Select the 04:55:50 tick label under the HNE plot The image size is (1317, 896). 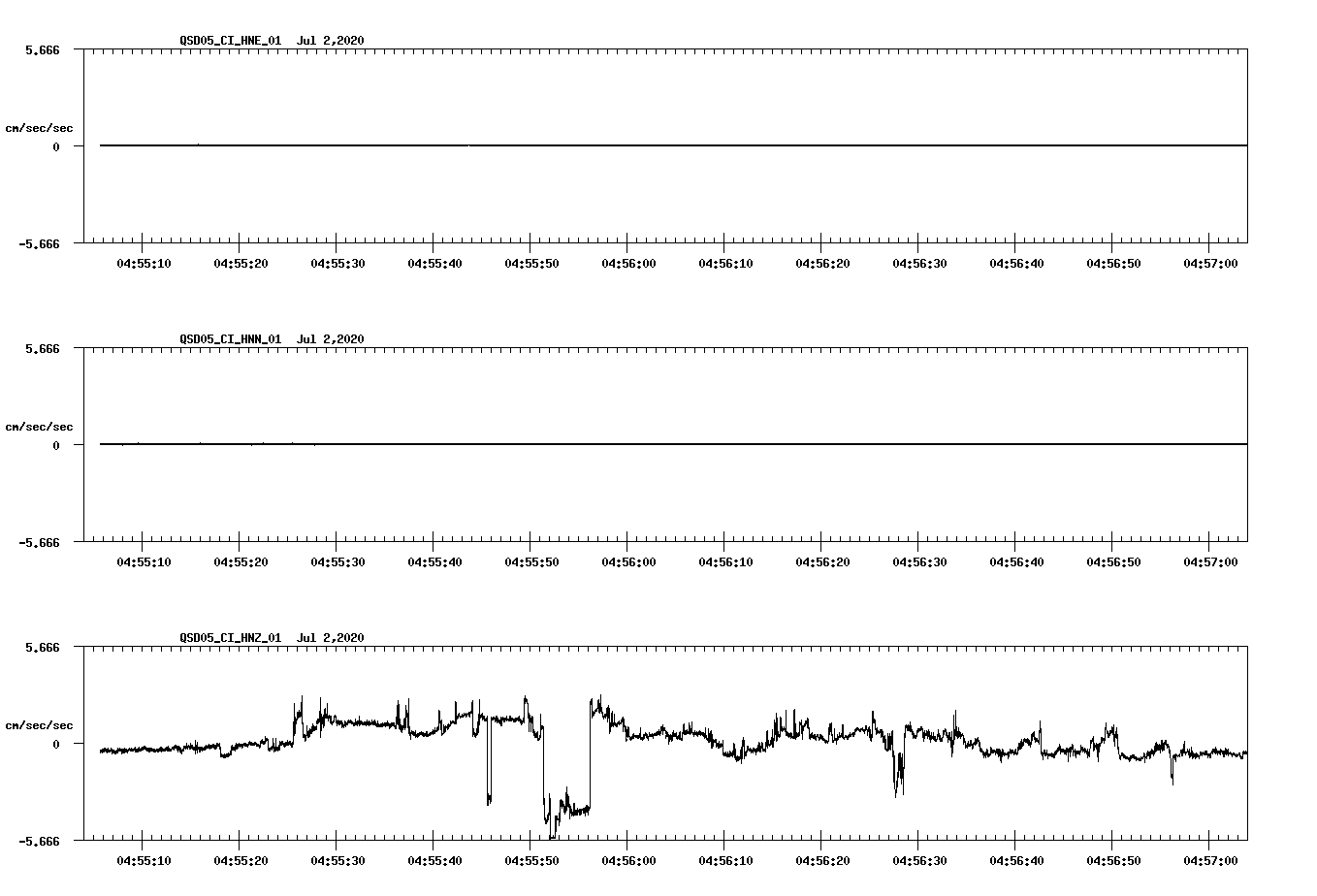[531, 263]
